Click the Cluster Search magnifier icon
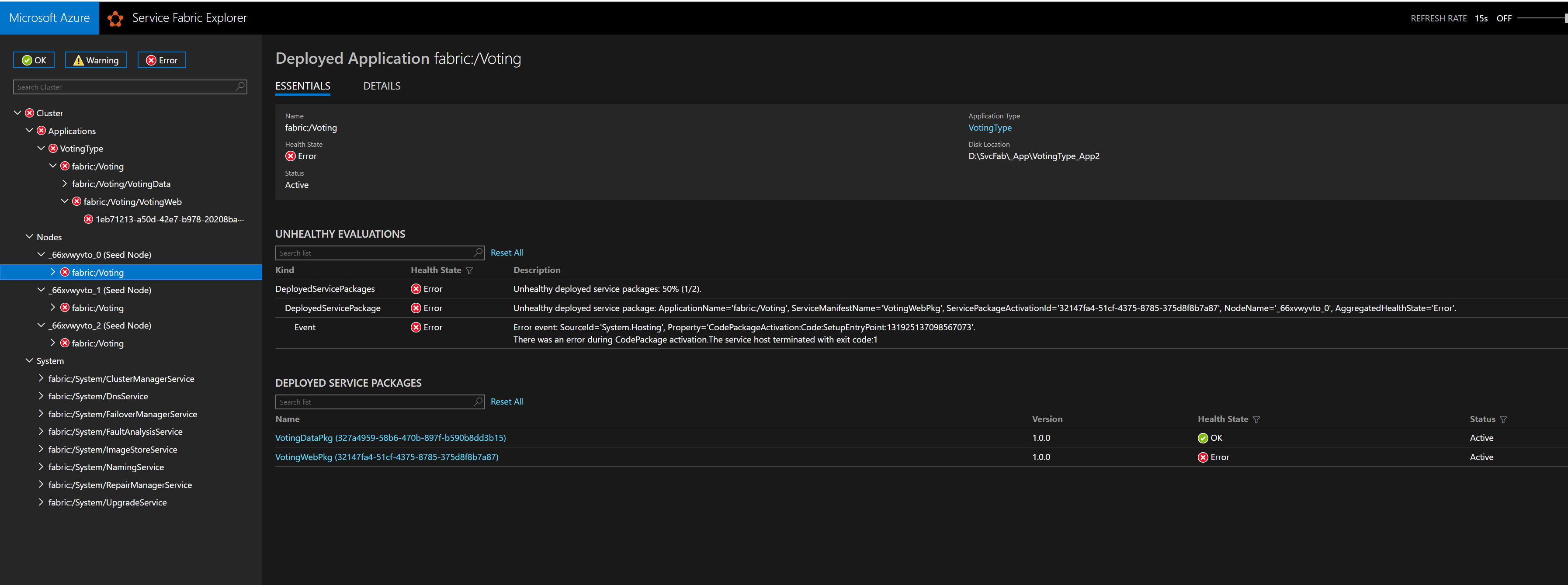 (240, 87)
